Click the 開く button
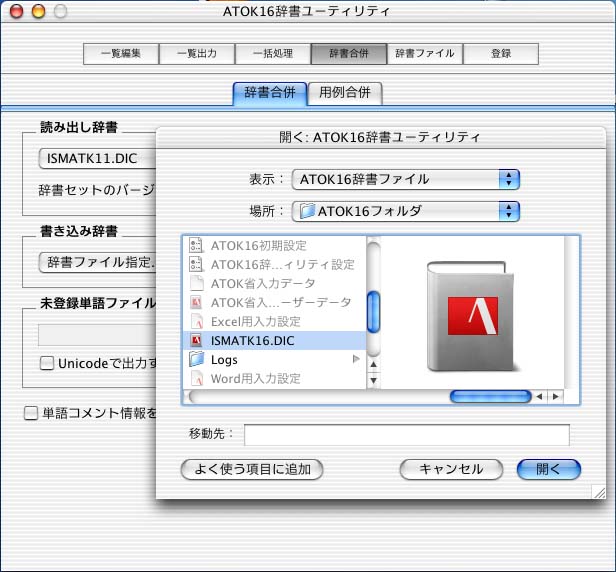 point(548,469)
